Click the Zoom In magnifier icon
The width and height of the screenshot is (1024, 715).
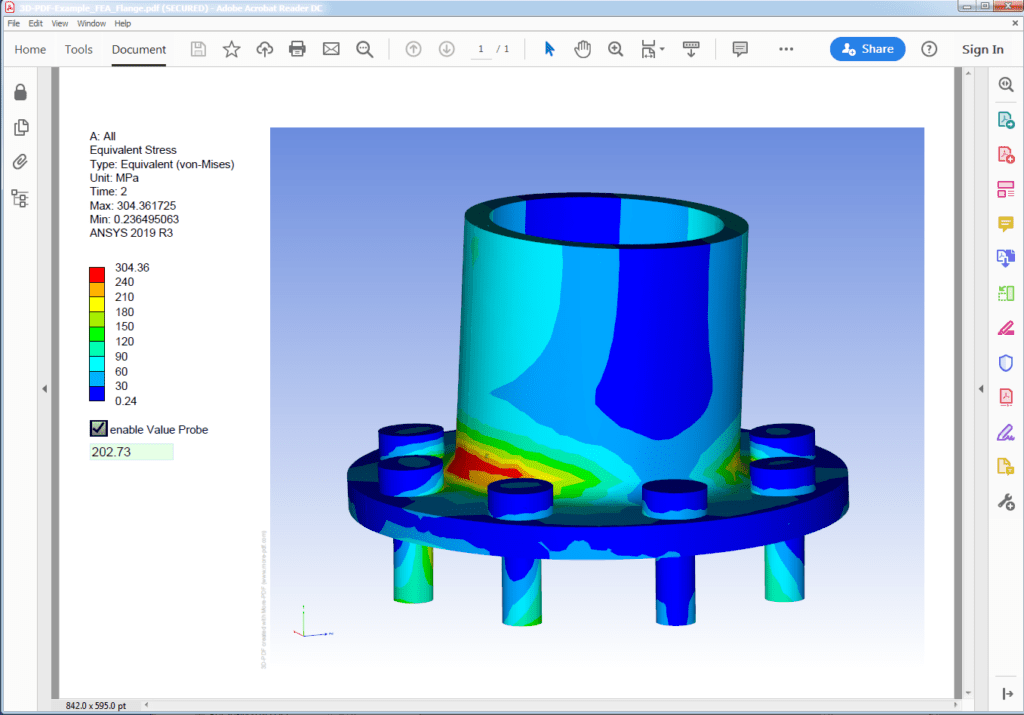pyautogui.click(x=614, y=48)
